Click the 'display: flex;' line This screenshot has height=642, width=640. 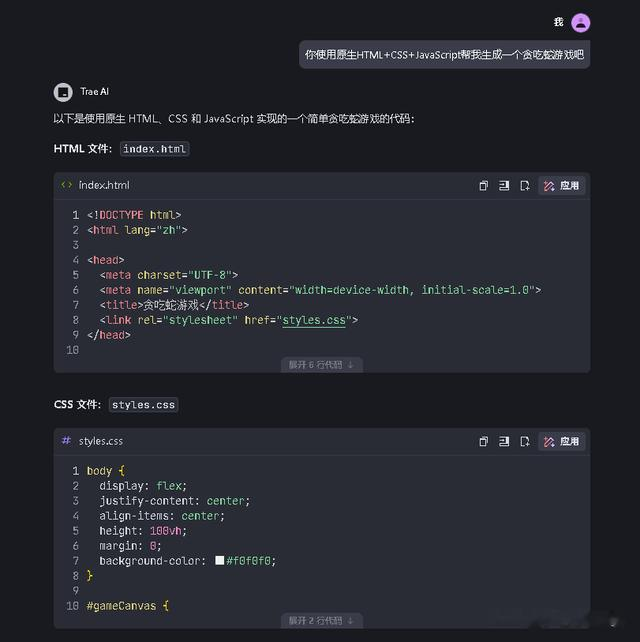coord(143,486)
